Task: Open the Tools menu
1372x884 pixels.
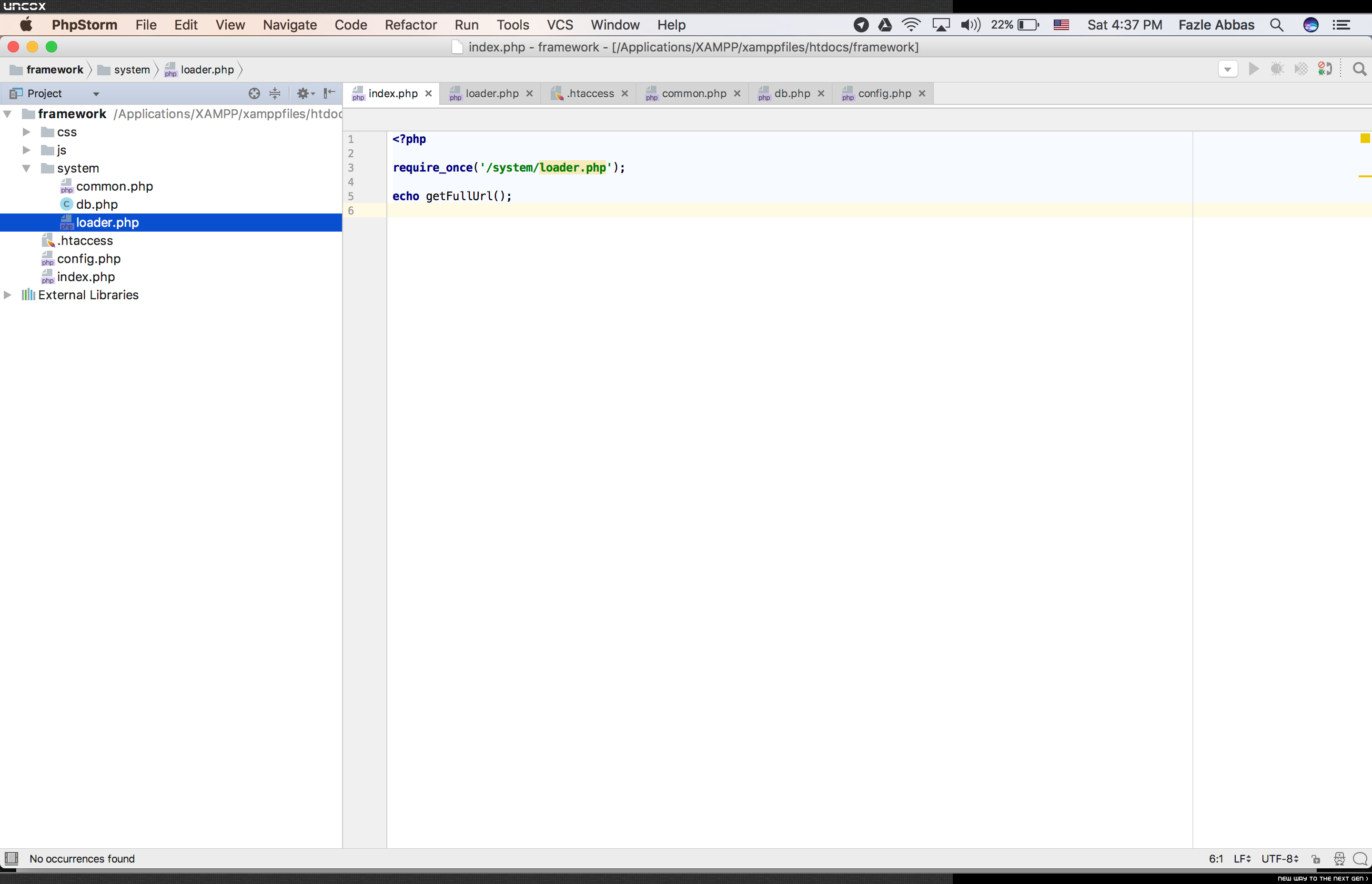Action: pyautogui.click(x=513, y=25)
